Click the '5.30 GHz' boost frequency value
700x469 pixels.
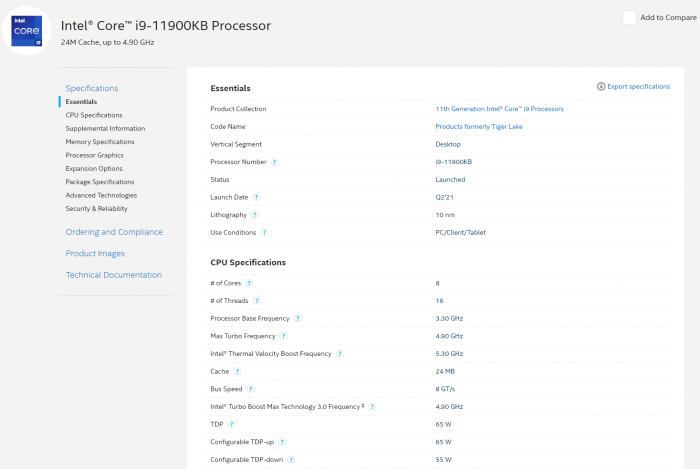click(449, 353)
